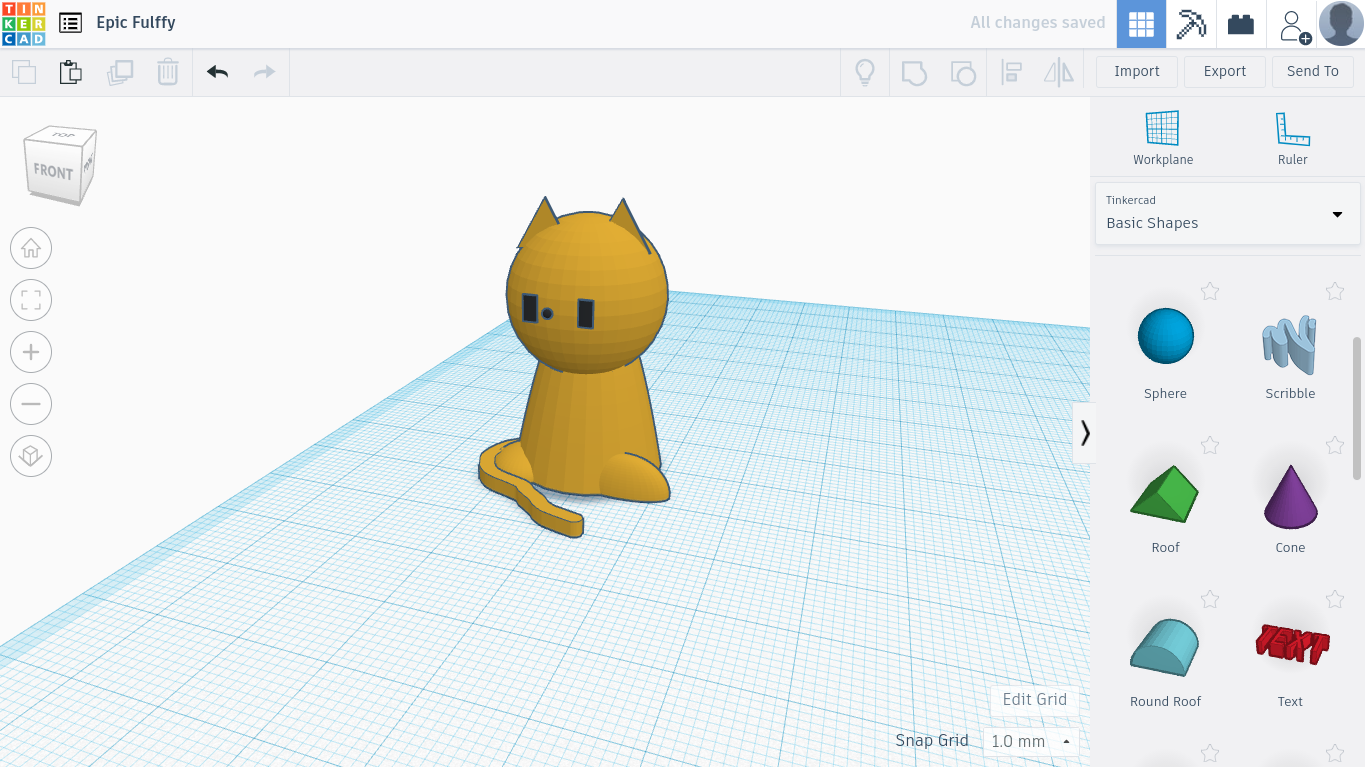Click the All changes saved status
Viewport: 1365px width, 767px height.
click(1038, 23)
